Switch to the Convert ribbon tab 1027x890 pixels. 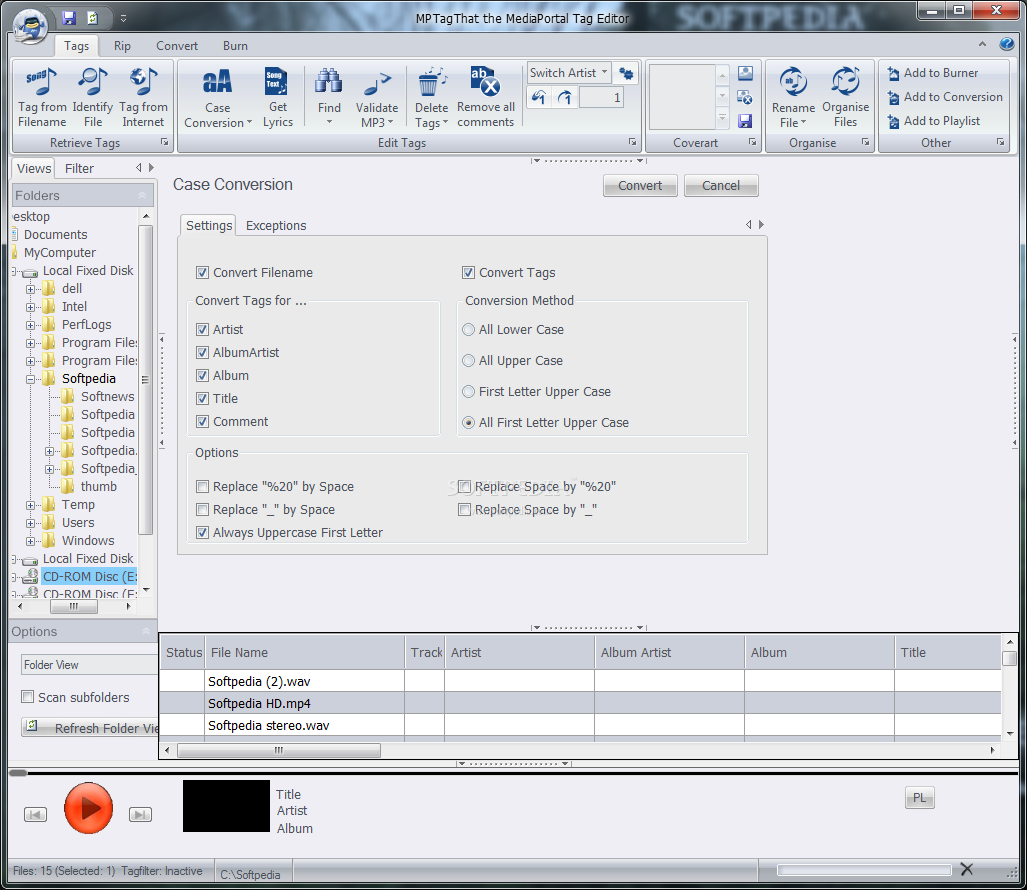point(177,46)
